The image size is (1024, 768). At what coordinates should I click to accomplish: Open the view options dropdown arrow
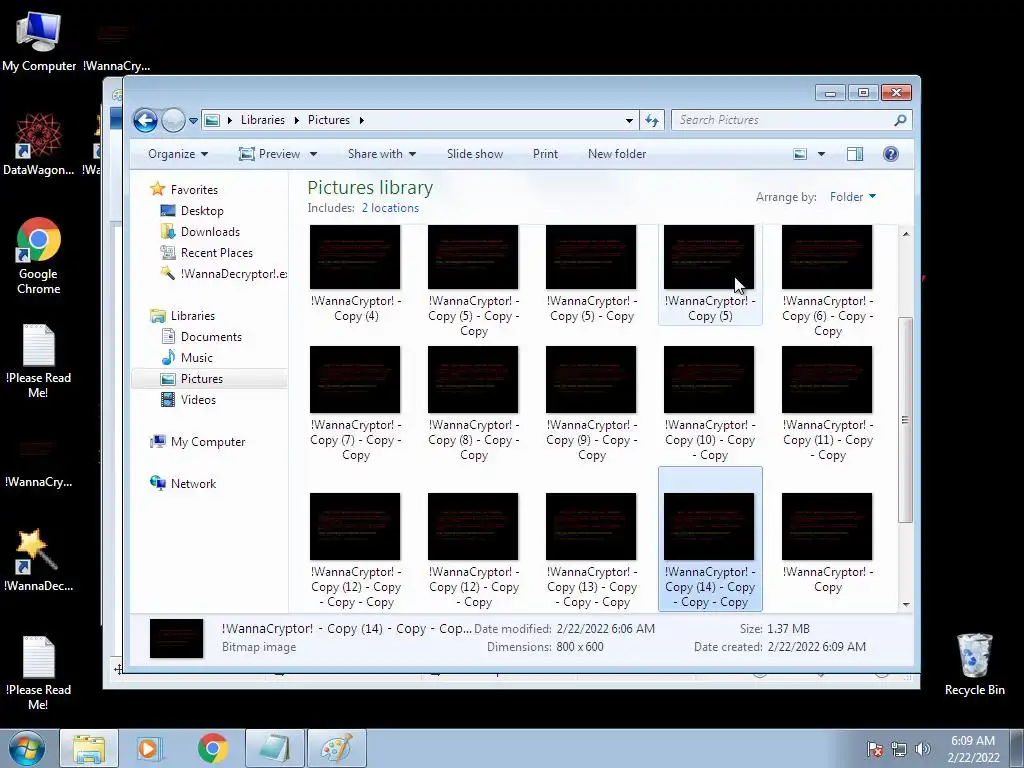click(x=821, y=154)
